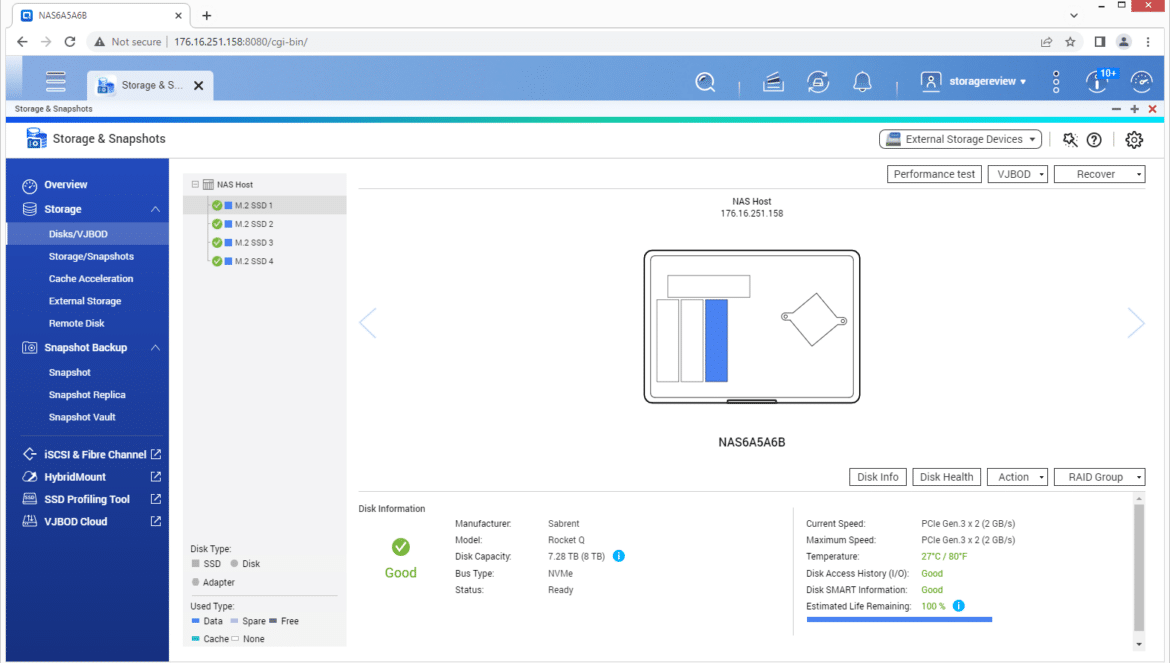Click the Disk Info button
The image size is (1170, 663).
pos(878,477)
